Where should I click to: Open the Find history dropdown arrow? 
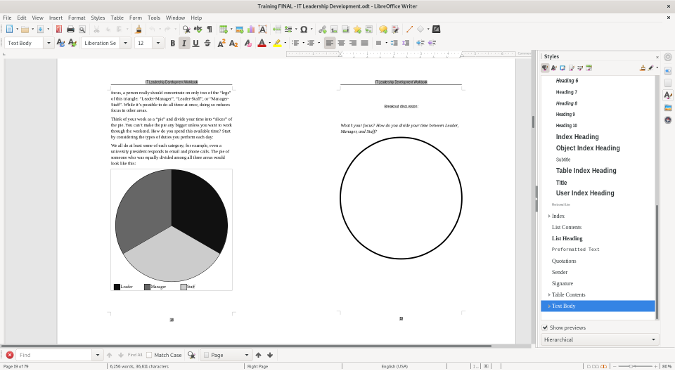(98, 355)
